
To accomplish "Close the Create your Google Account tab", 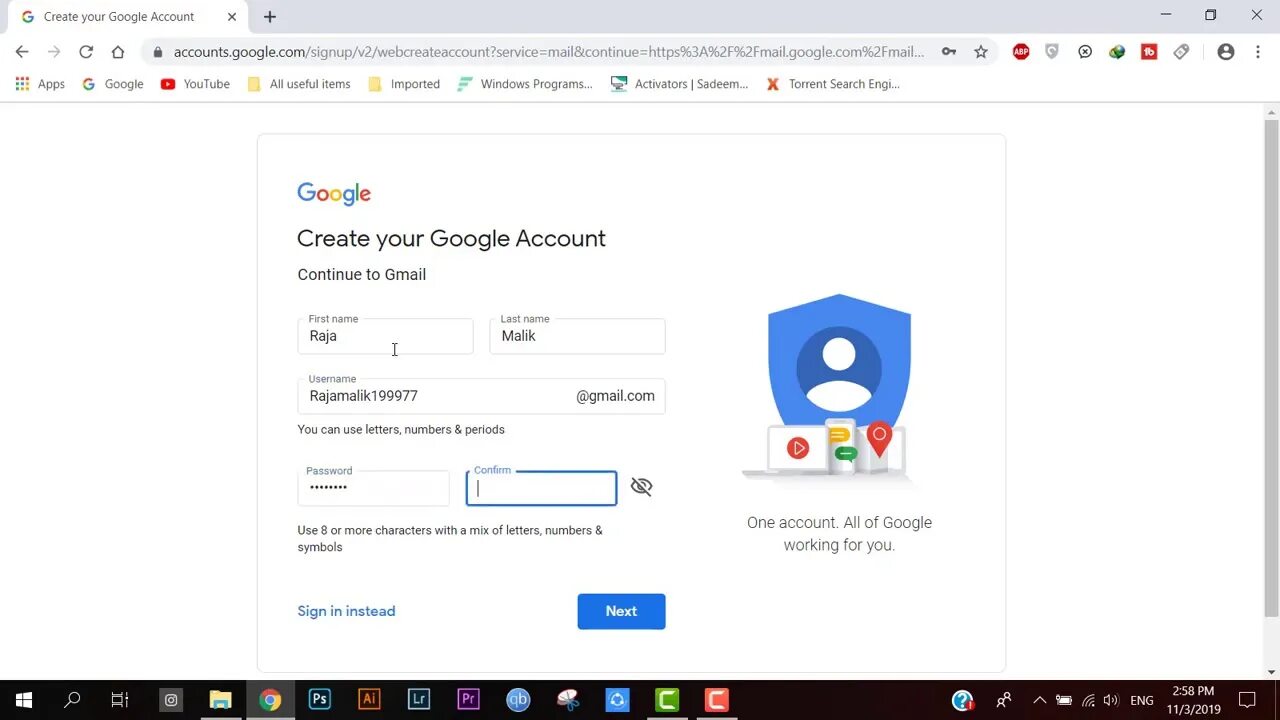I will [x=231, y=17].
